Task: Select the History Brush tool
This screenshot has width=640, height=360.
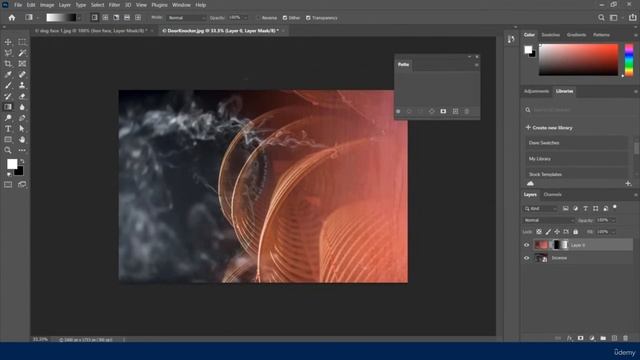Action: 8,96
